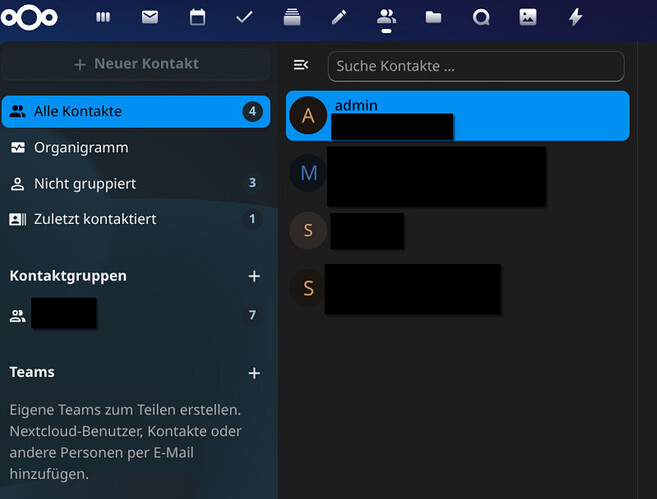
Task: Add a new contact group
Action: coord(254,276)
